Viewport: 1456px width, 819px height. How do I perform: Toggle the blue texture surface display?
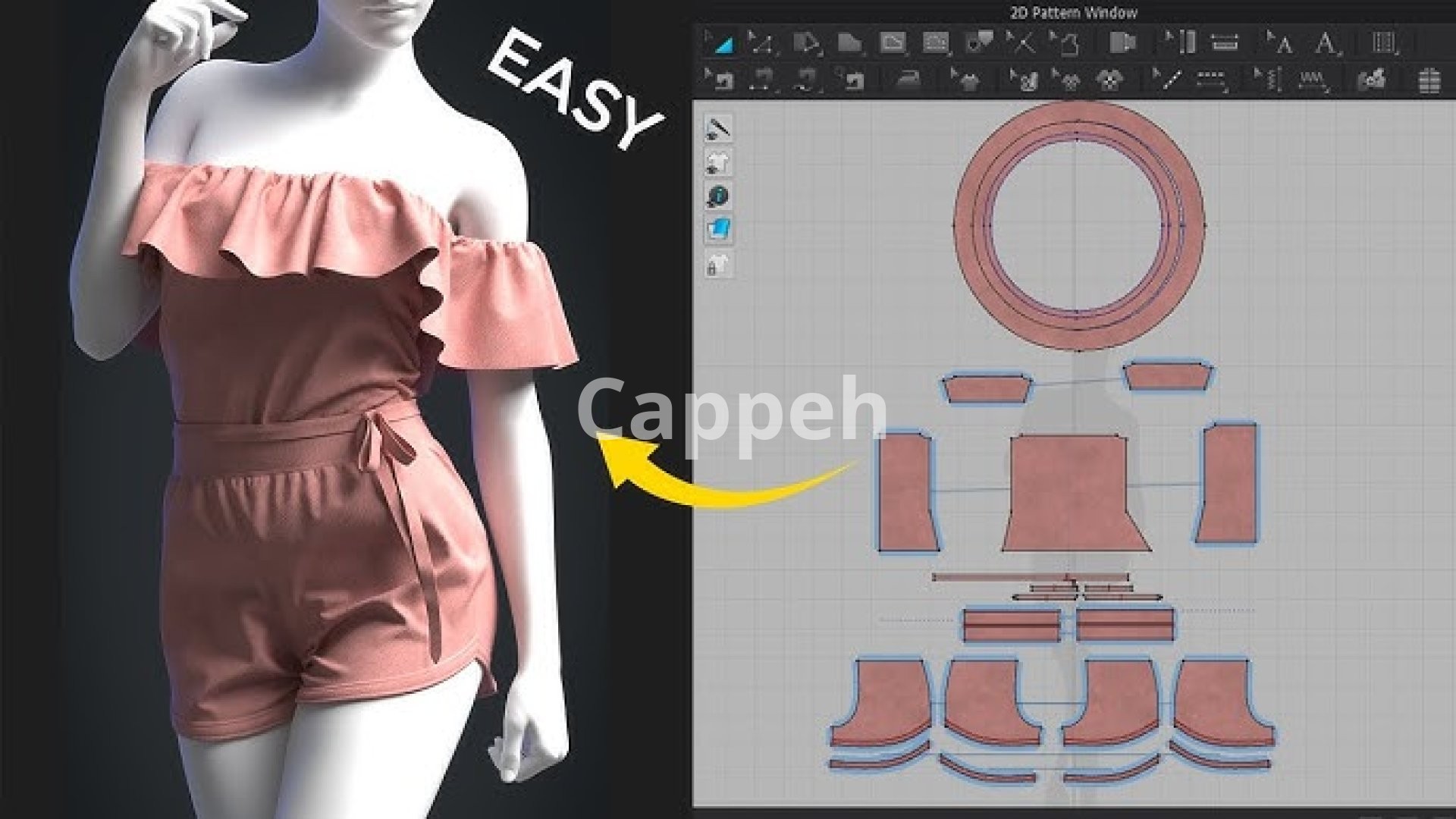[718, 229]
